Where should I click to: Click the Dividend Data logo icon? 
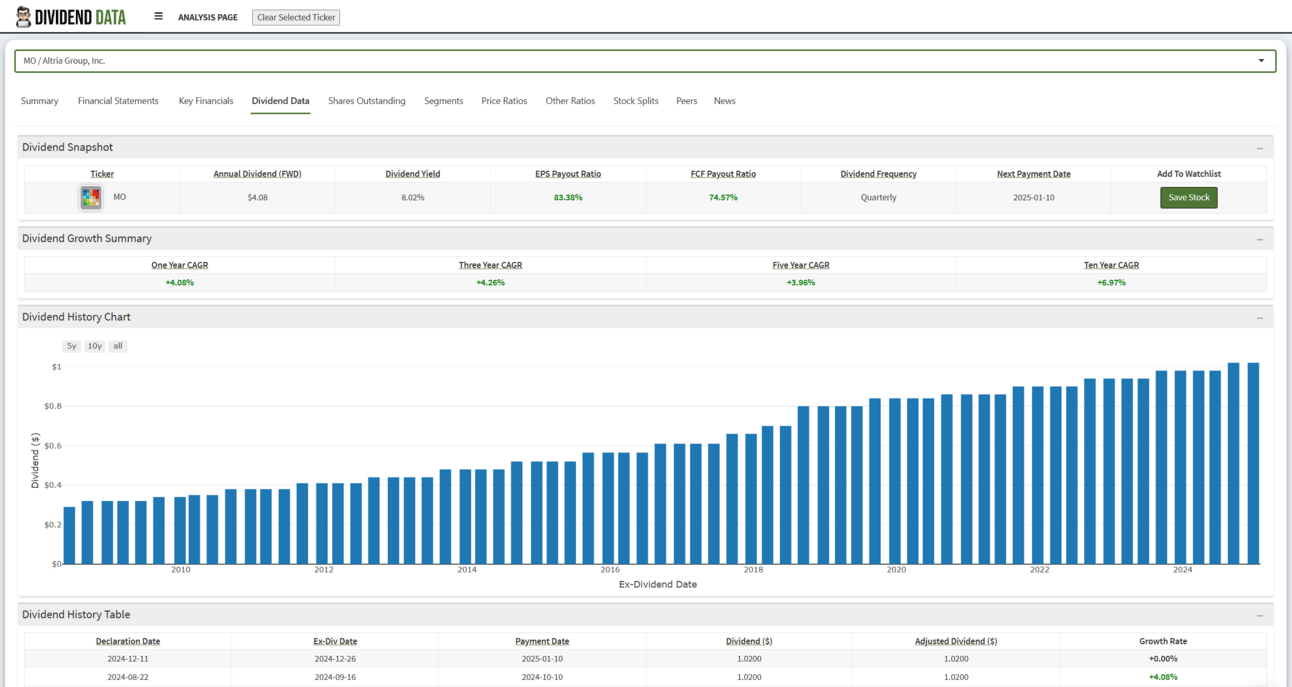23,17
